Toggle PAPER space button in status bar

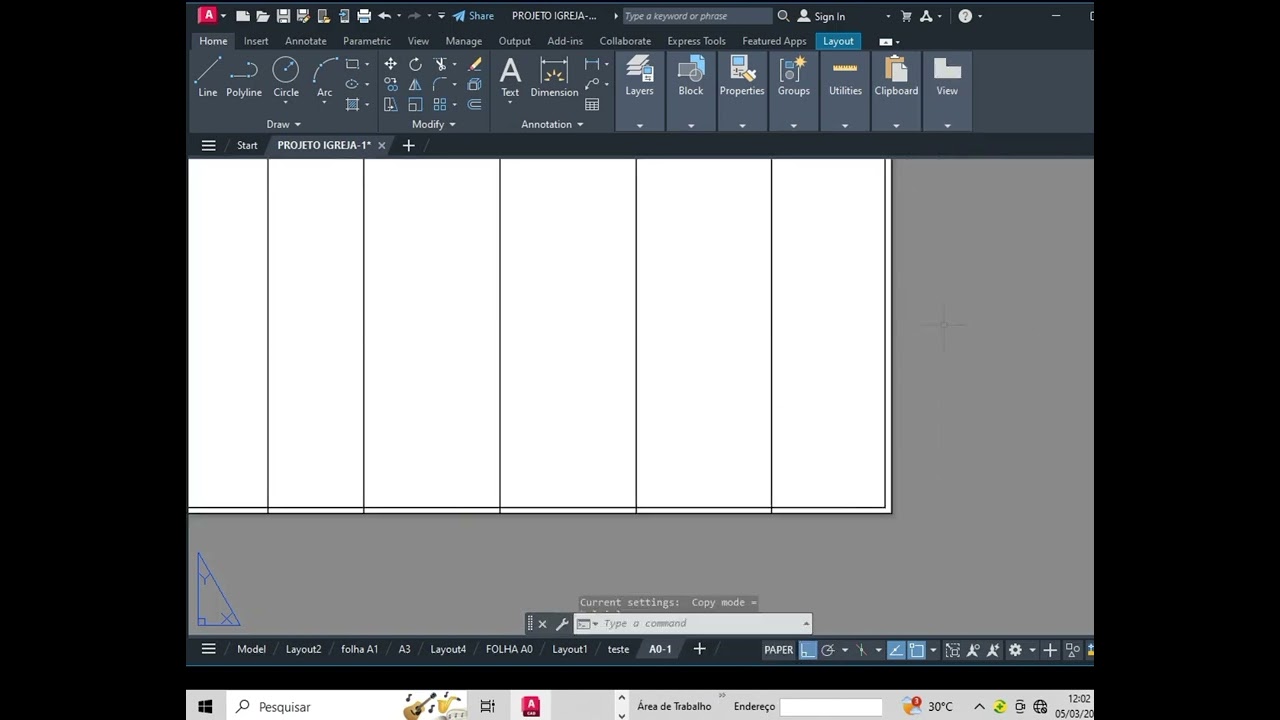pyautogui.click(x=778, y=650)
